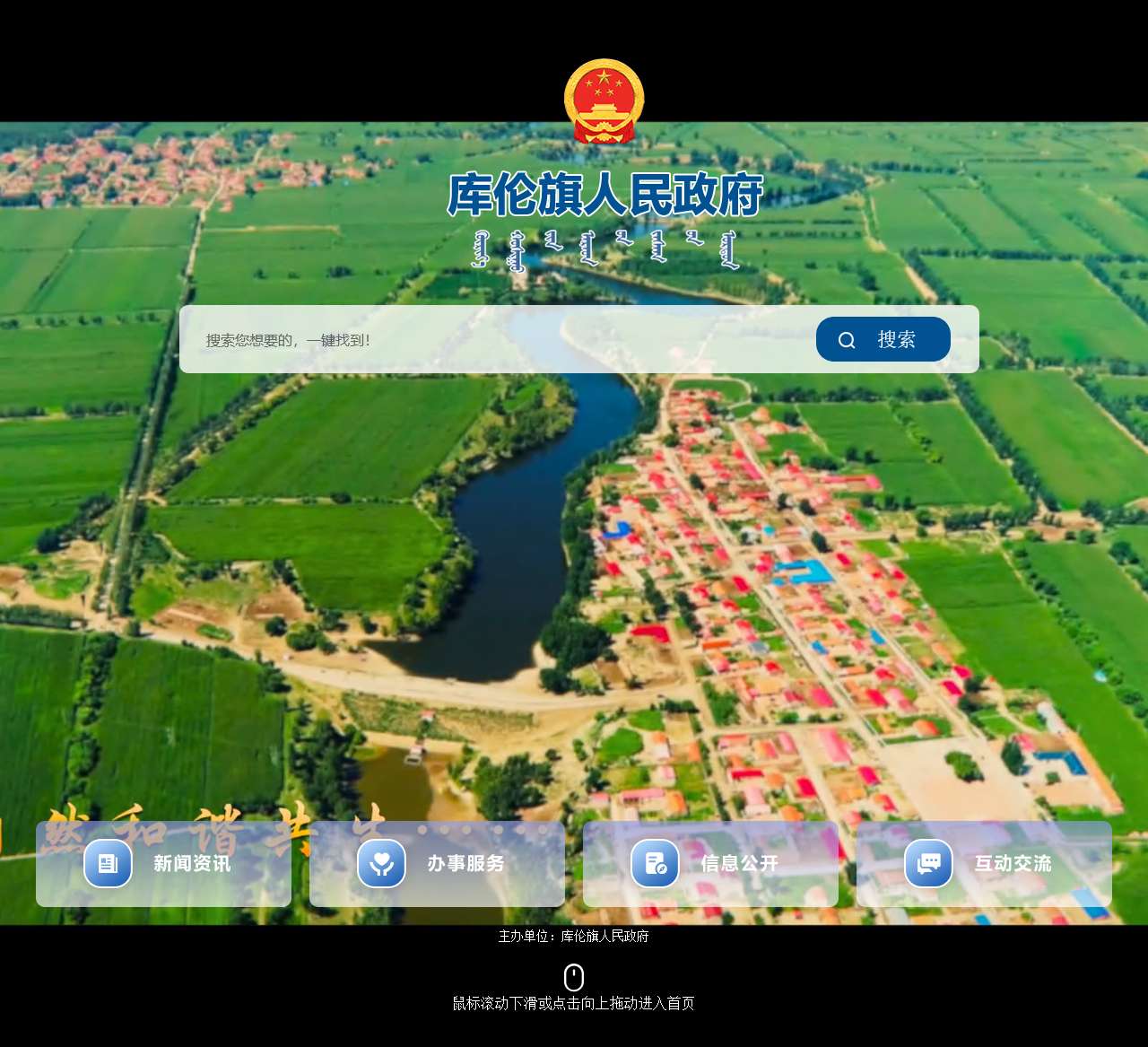Click the 鼠标滚动下滑或点击向上拖动进入首页 hint
1148x1047 pixels.
coord(574,1003)
